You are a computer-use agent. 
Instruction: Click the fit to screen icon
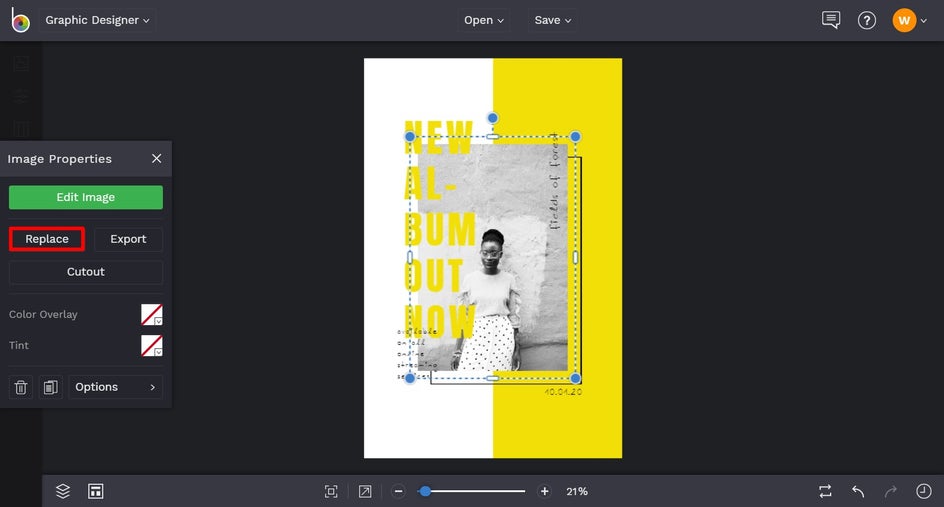click(331, 491)
